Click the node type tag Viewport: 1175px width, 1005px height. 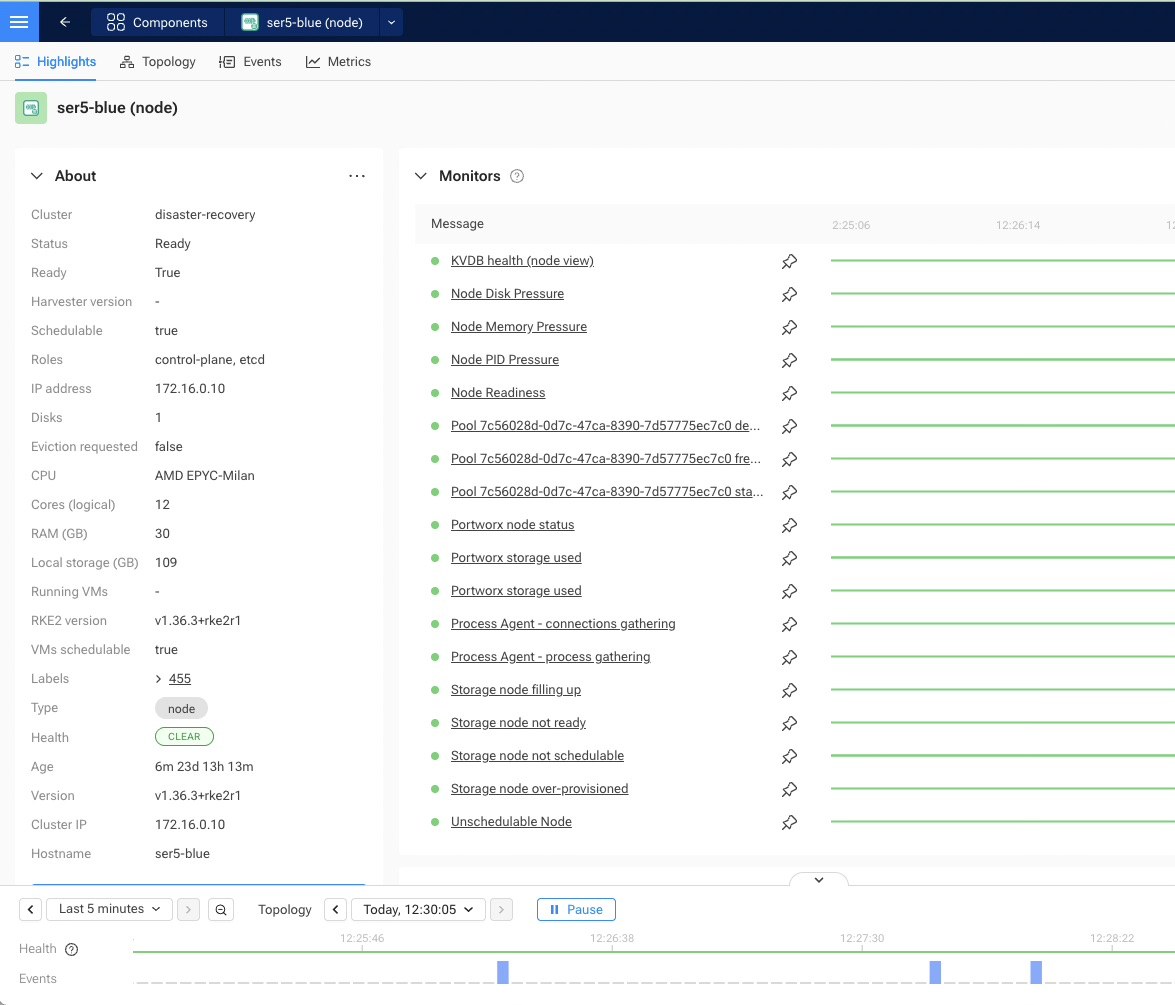point(181,708)
